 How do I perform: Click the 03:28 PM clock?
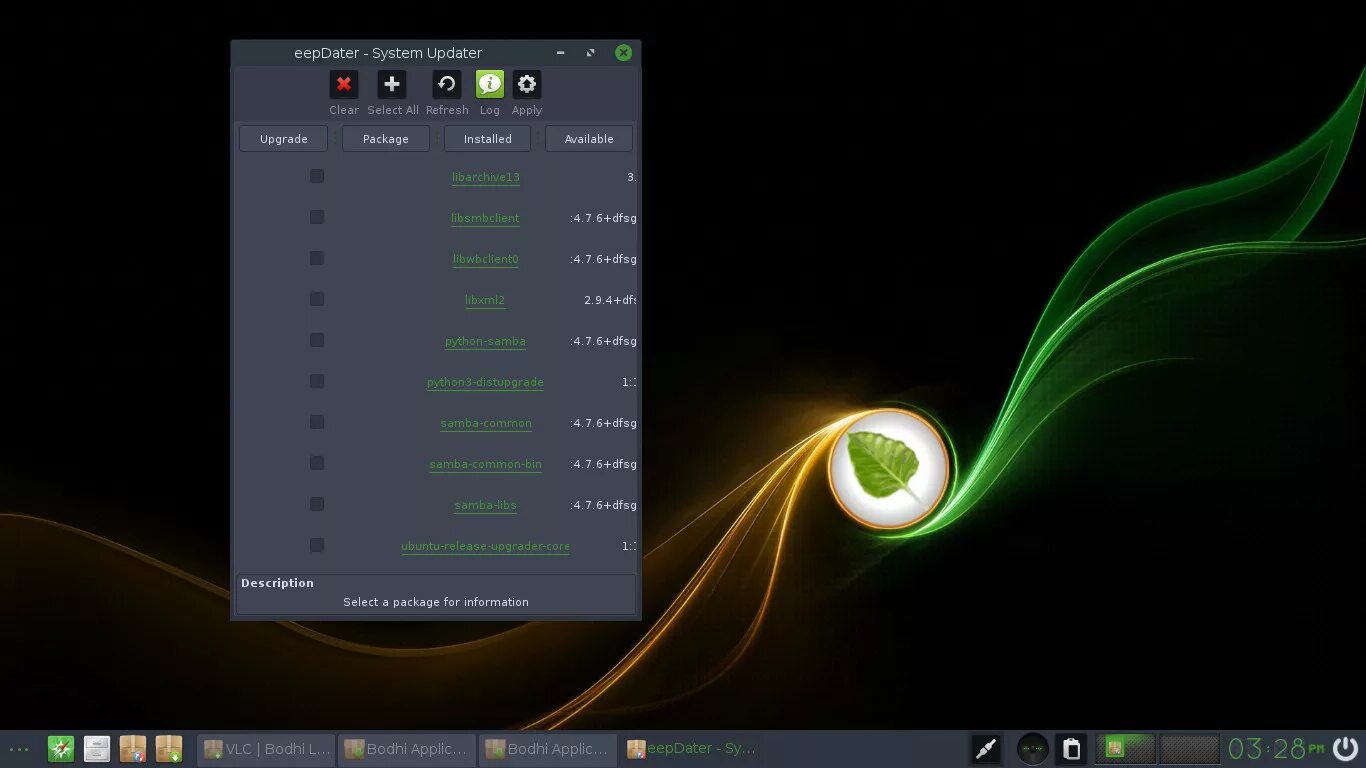pos(1276,748)
